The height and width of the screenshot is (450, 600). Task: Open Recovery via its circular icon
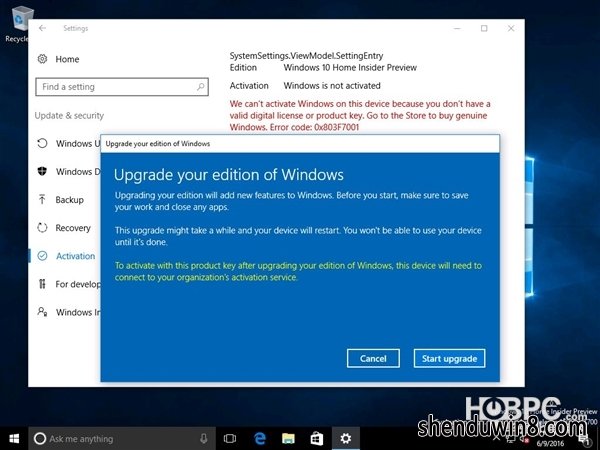pos(42,228)
